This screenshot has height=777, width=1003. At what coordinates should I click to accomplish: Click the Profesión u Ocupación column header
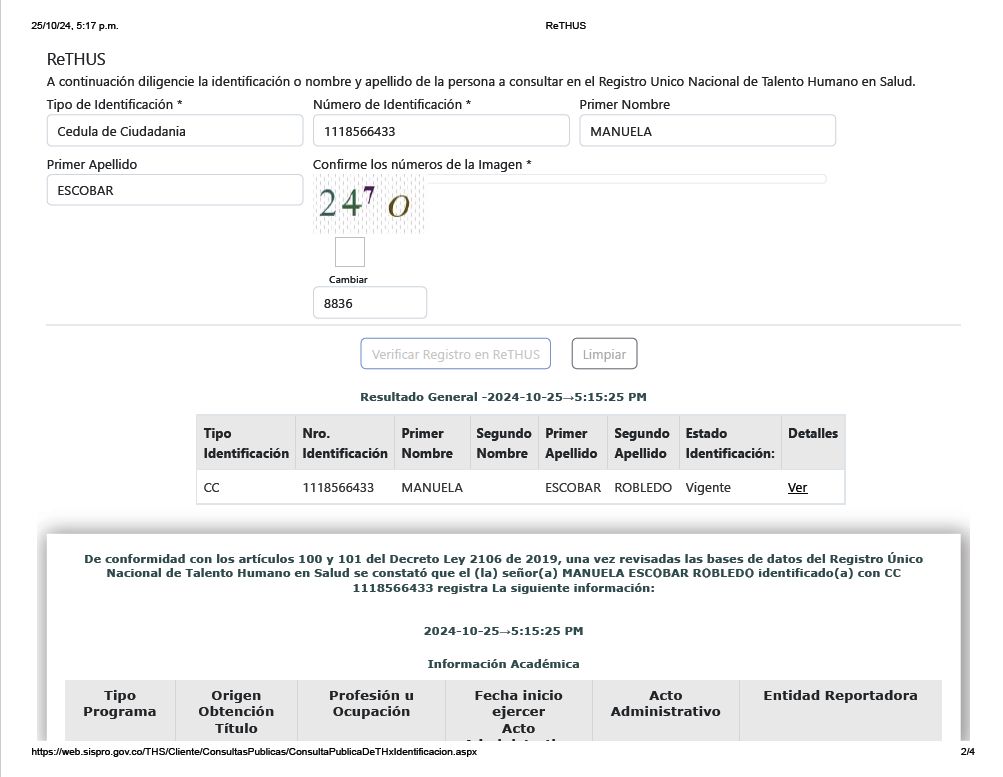(x=371, y=703)
